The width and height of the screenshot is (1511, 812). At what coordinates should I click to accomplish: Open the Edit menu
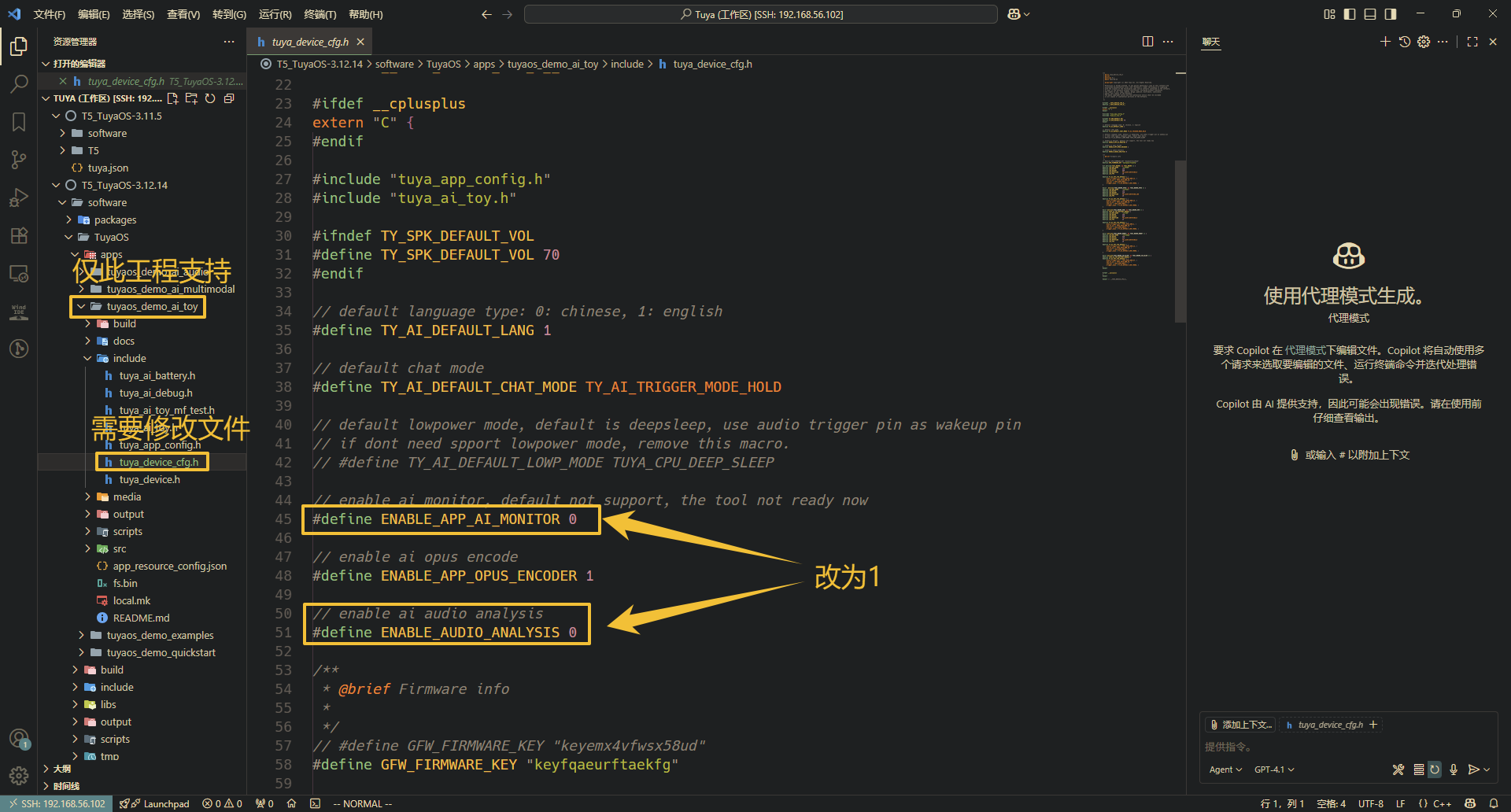pyautogui.click(x=94, y=14)
